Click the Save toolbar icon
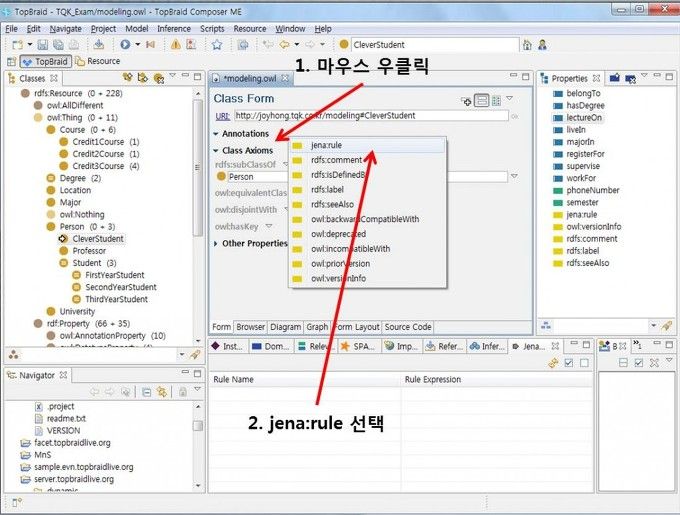The width and height of the screenshot is (680, 515). pyautogui.click(x=42, y=45)
